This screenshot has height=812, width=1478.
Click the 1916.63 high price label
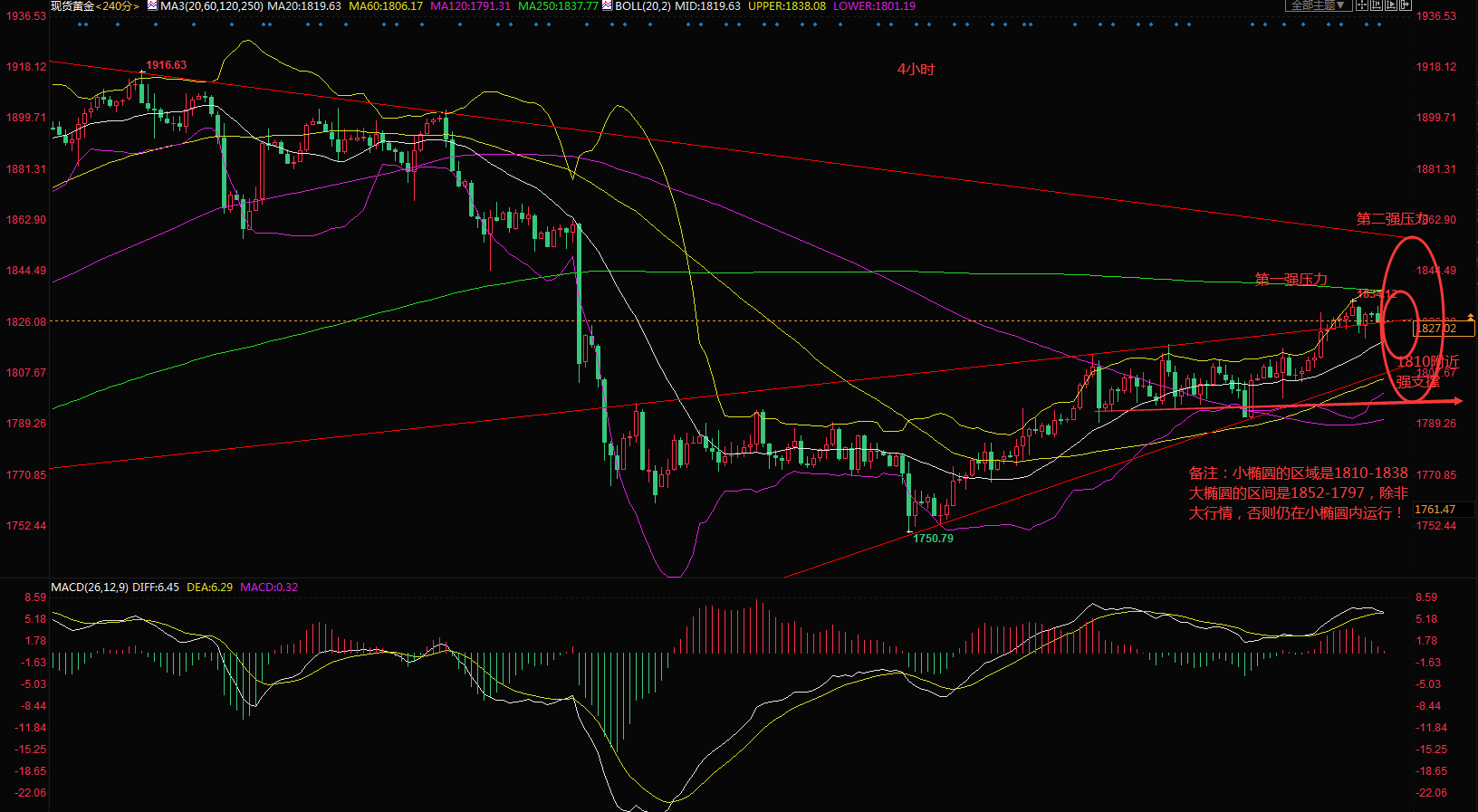point(167,65)
